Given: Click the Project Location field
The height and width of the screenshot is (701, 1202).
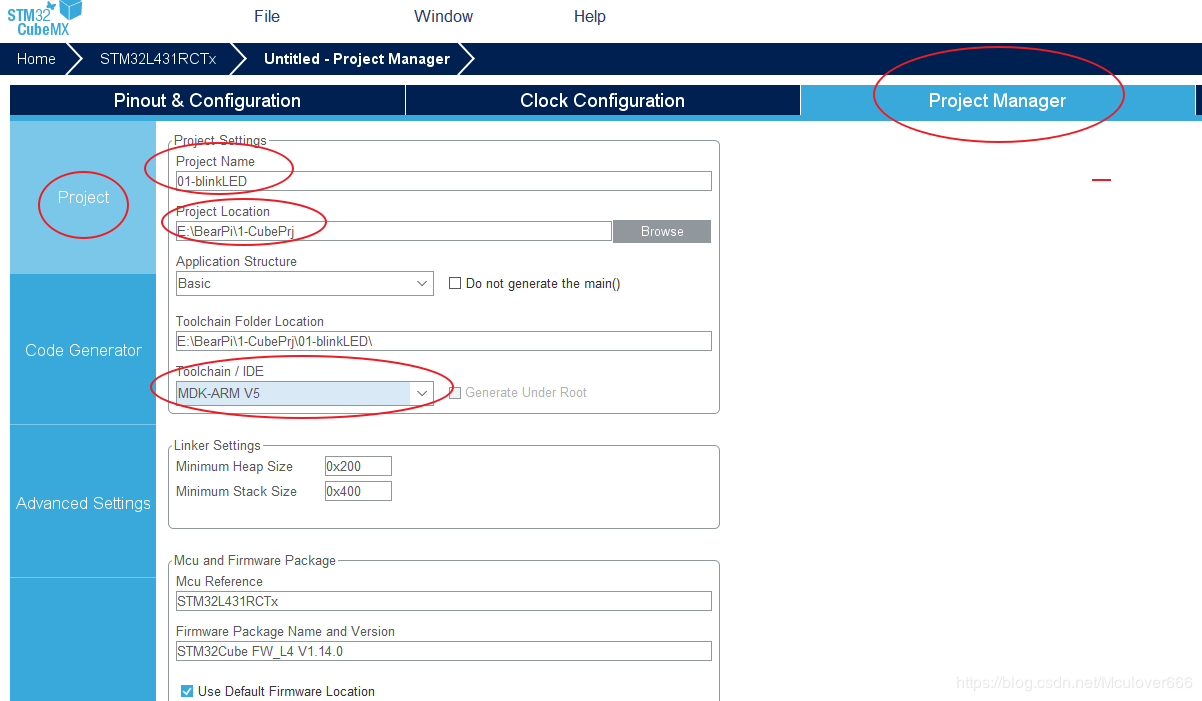Looking at the screenshot, I should [x=393, y=231].
